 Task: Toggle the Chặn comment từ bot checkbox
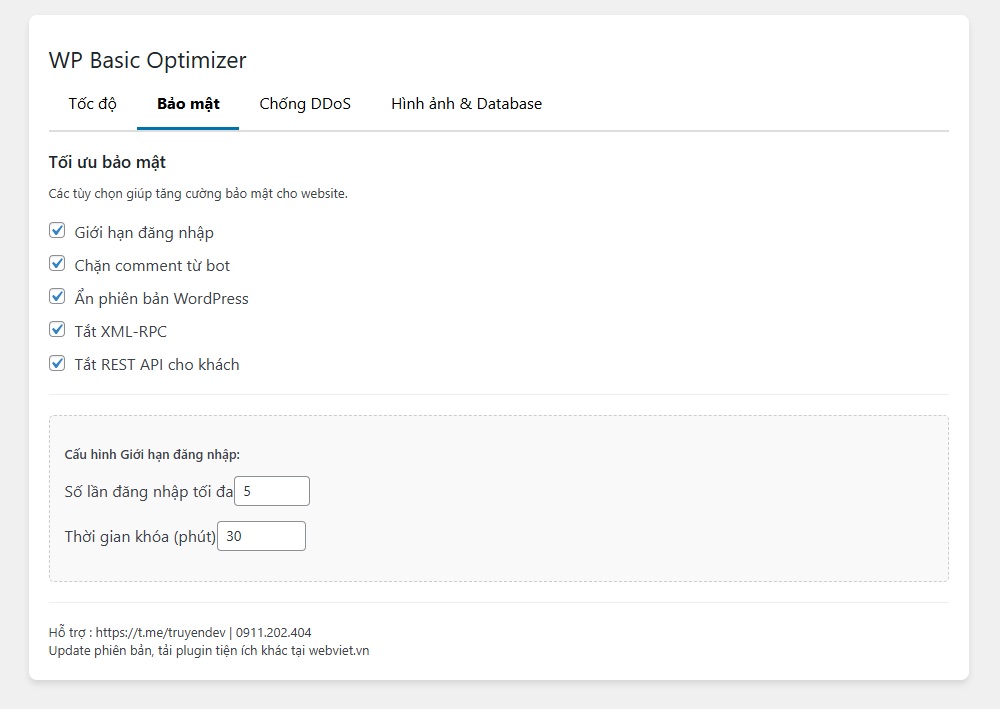[57, 265]
